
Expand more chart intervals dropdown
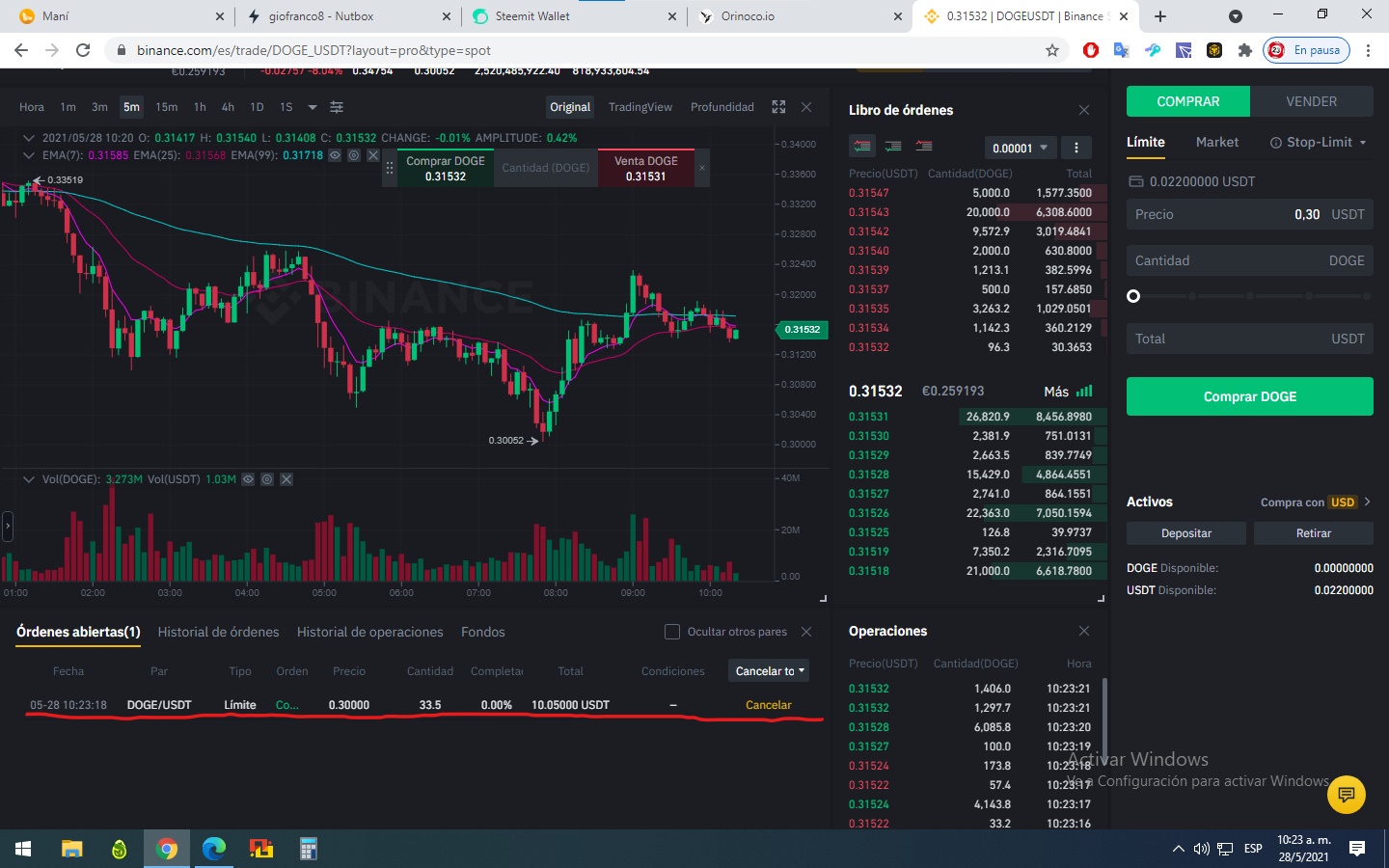(313, 107)
